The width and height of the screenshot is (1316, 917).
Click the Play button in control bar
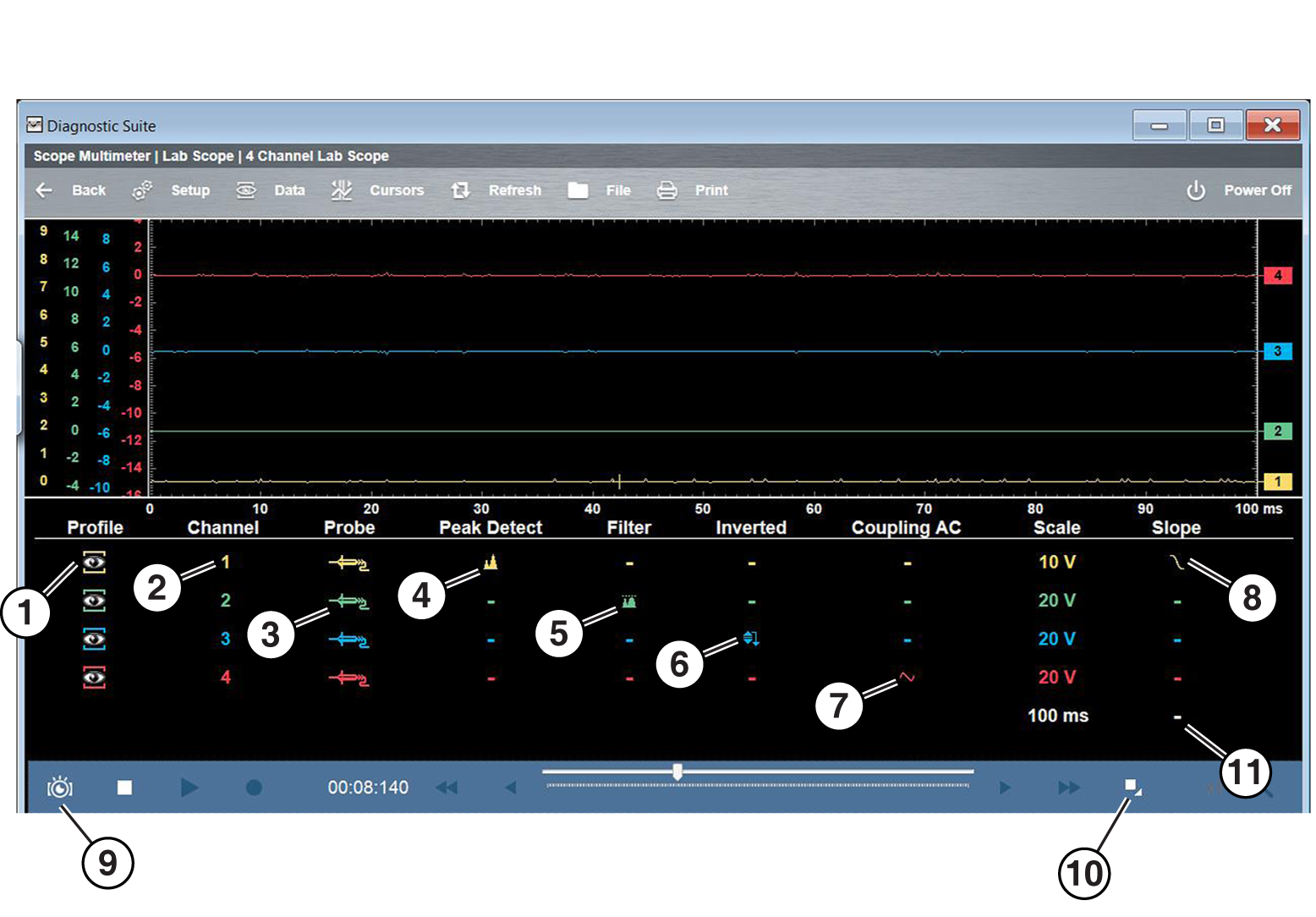(189, 788)
